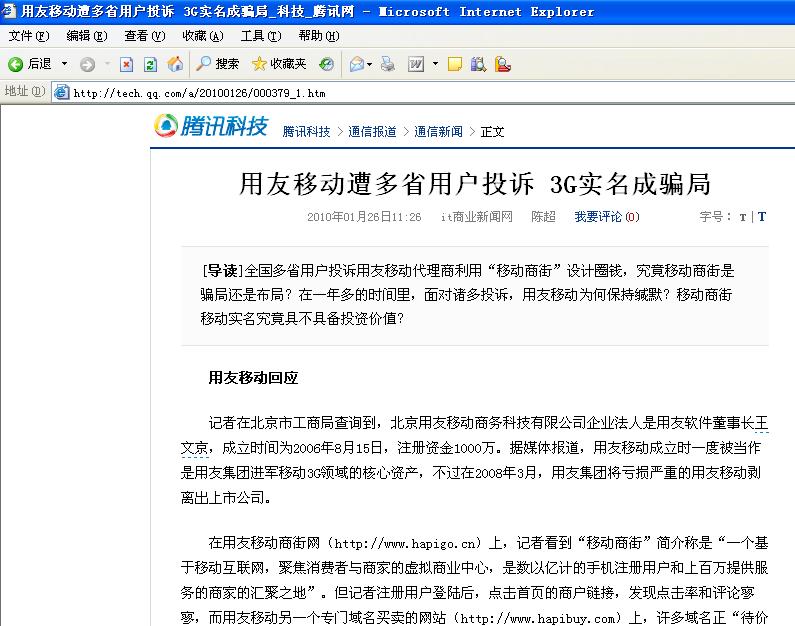Open the Favorites (收藏夹) star button
The width and height of the screenshot is (795, 626).
pos(279,64)
